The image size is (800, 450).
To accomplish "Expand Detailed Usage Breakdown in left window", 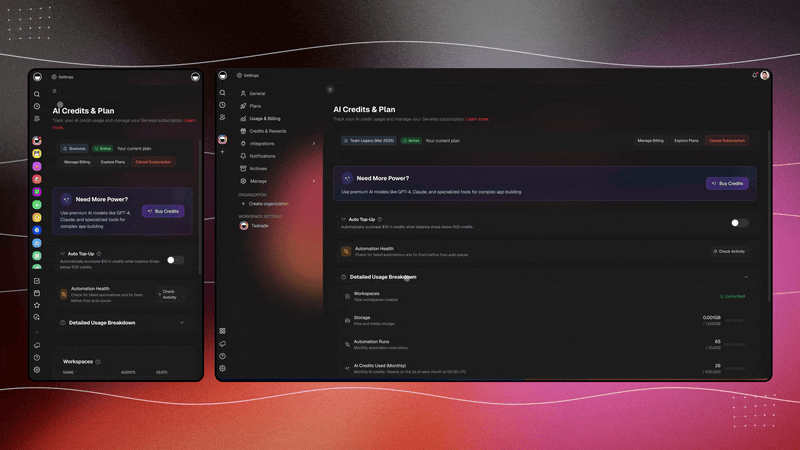I will point(181,323).
